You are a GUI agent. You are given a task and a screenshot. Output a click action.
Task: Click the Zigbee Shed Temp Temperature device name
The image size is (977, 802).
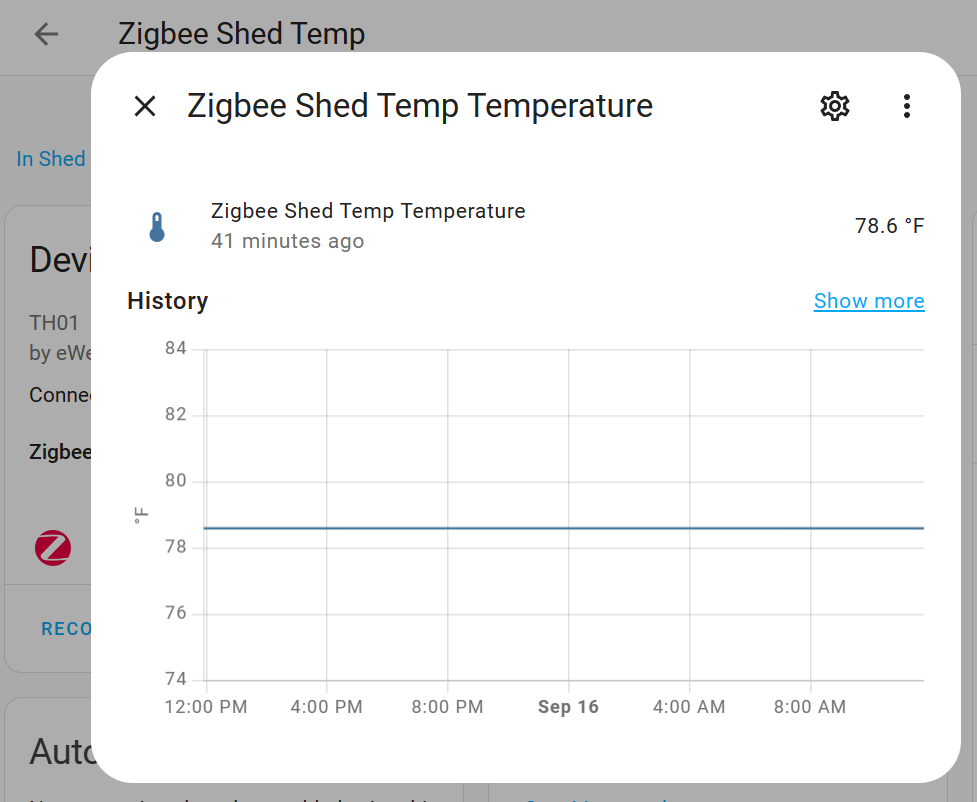click(x=368, y=210)
